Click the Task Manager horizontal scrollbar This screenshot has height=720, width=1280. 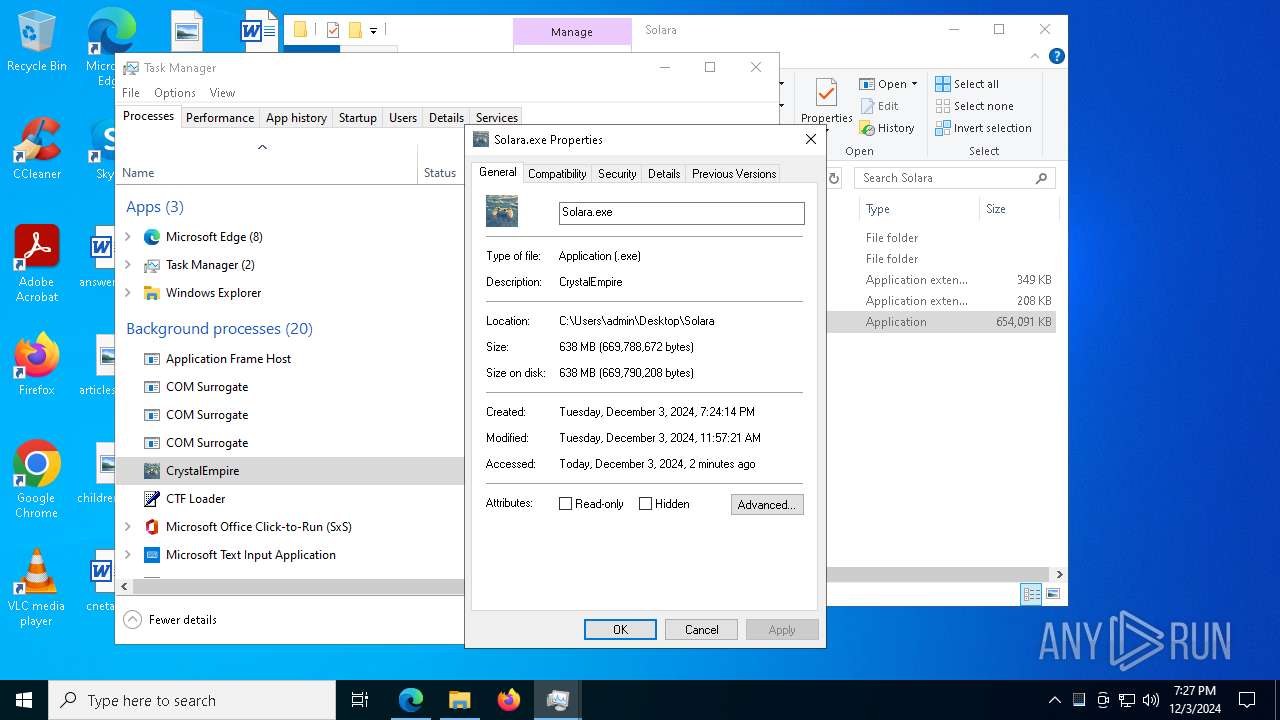[298, 587]
